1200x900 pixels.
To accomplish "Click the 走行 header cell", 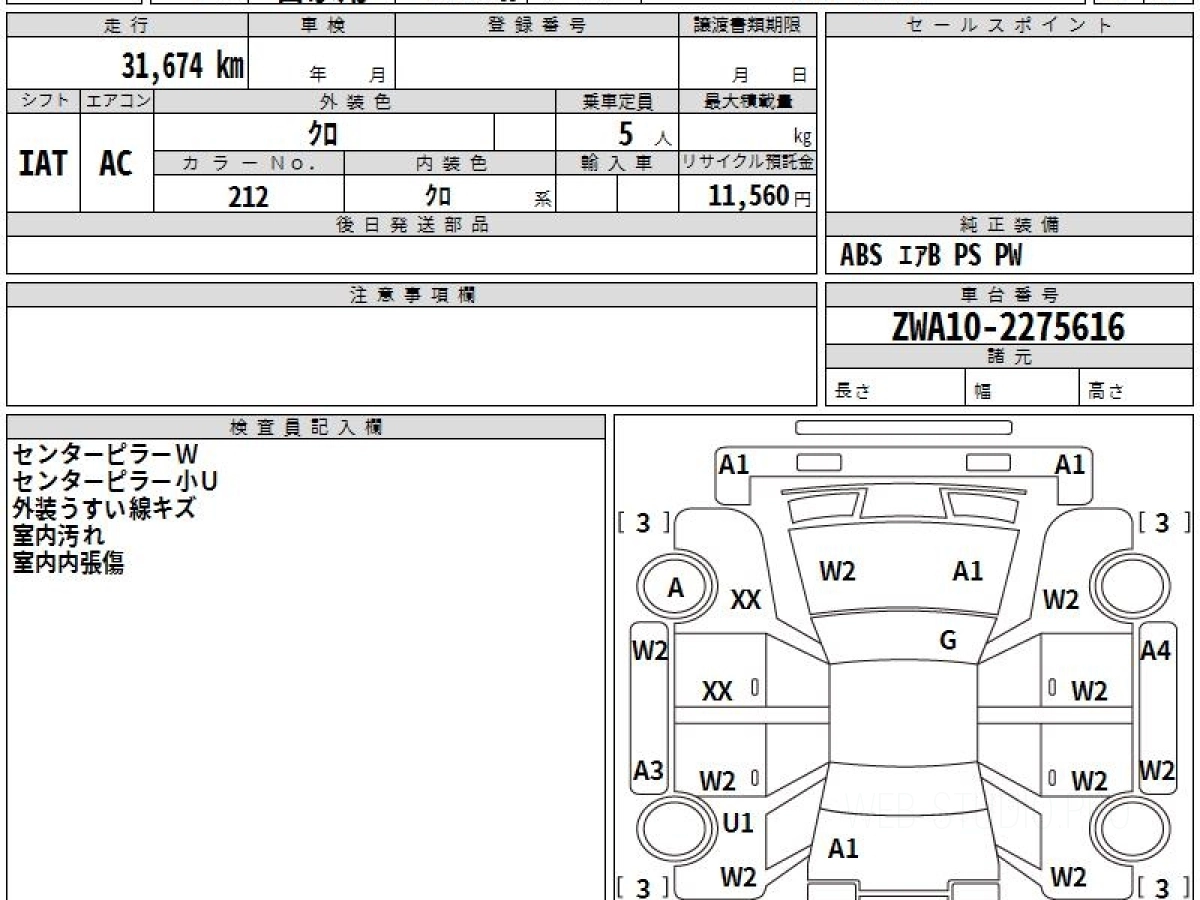I will point(127,26).
